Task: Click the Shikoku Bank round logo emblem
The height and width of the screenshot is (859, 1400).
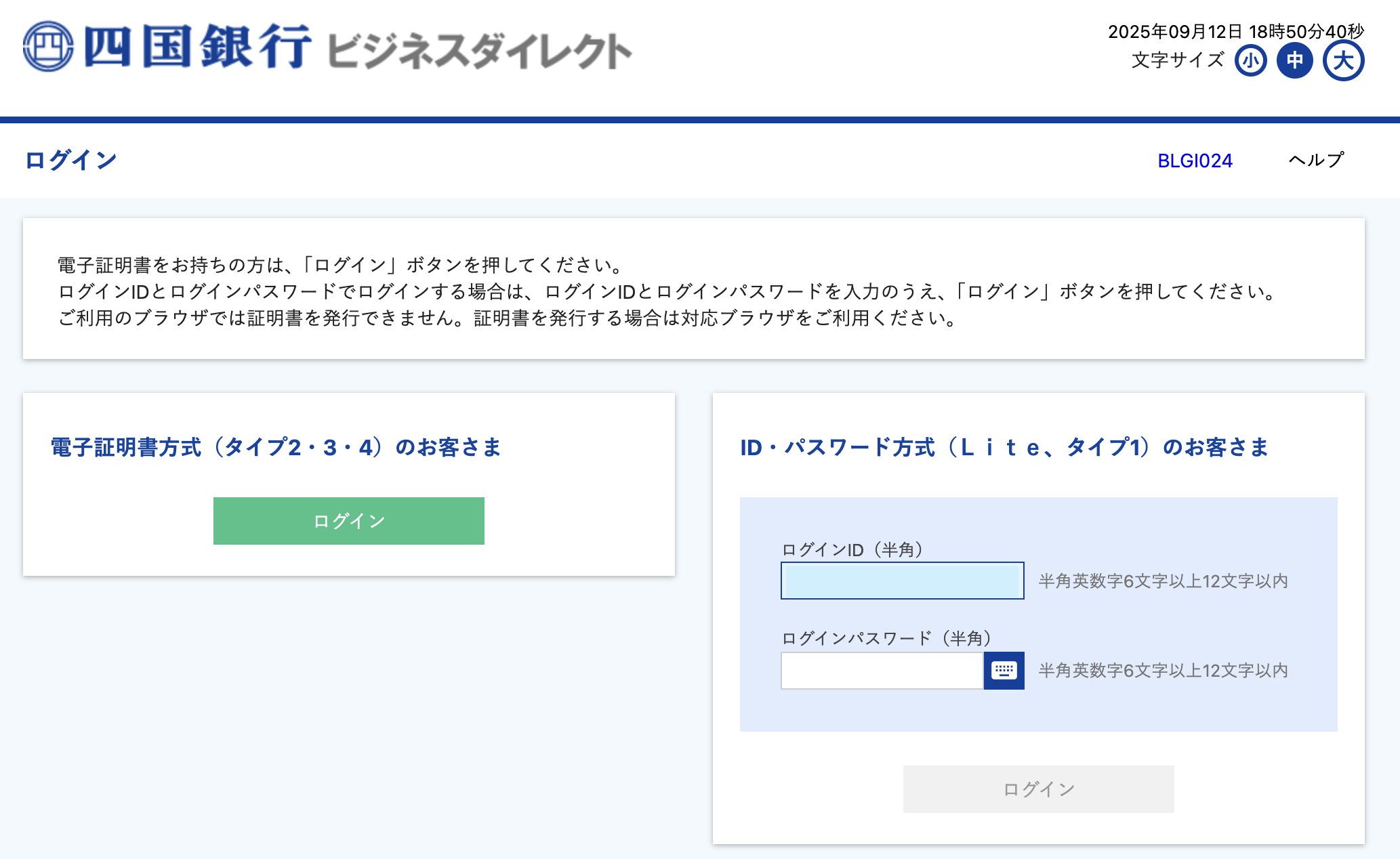Action: tap(48, 46)
